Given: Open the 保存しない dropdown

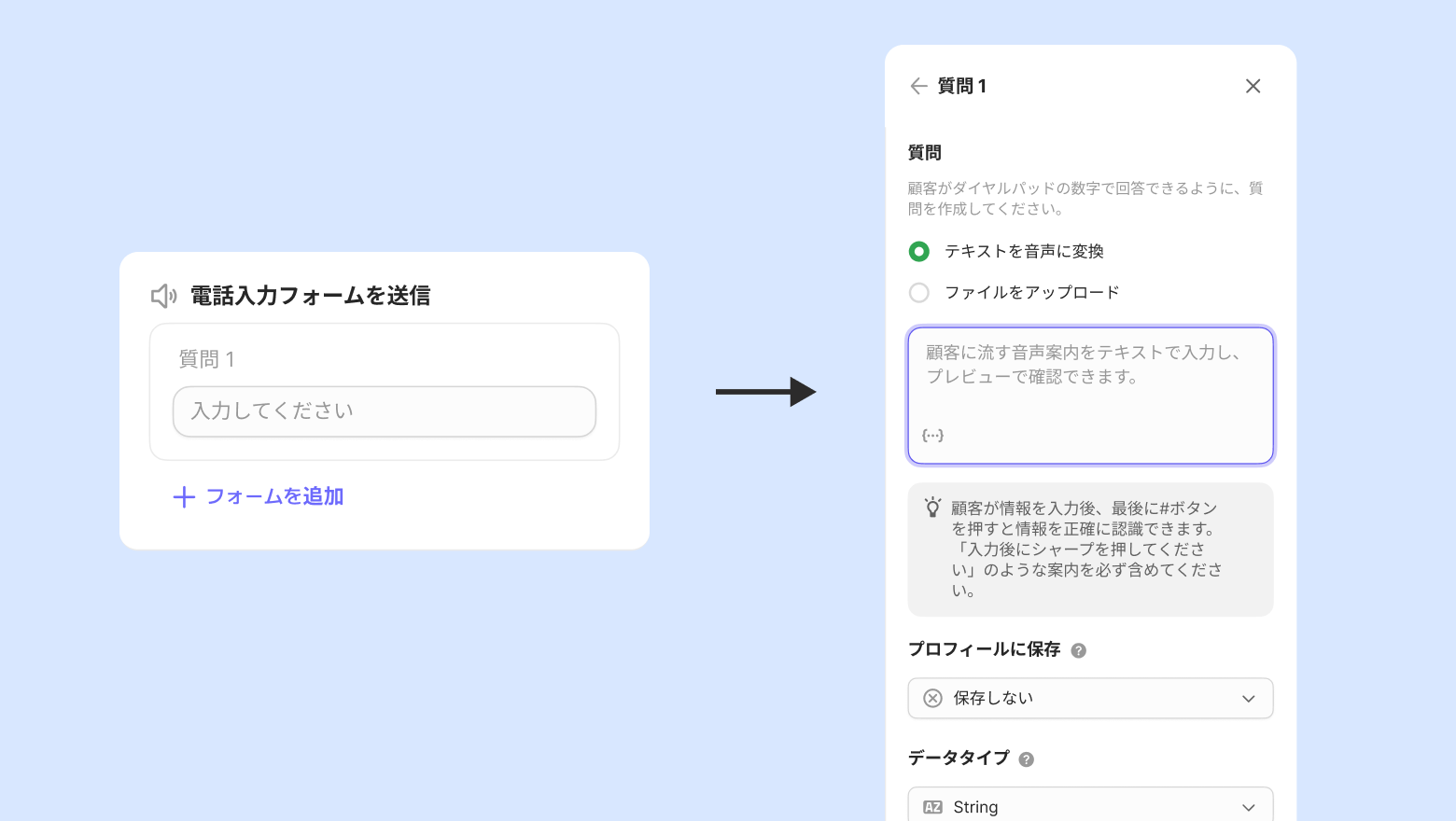Looking at the screenshot, I should 1090,698.
